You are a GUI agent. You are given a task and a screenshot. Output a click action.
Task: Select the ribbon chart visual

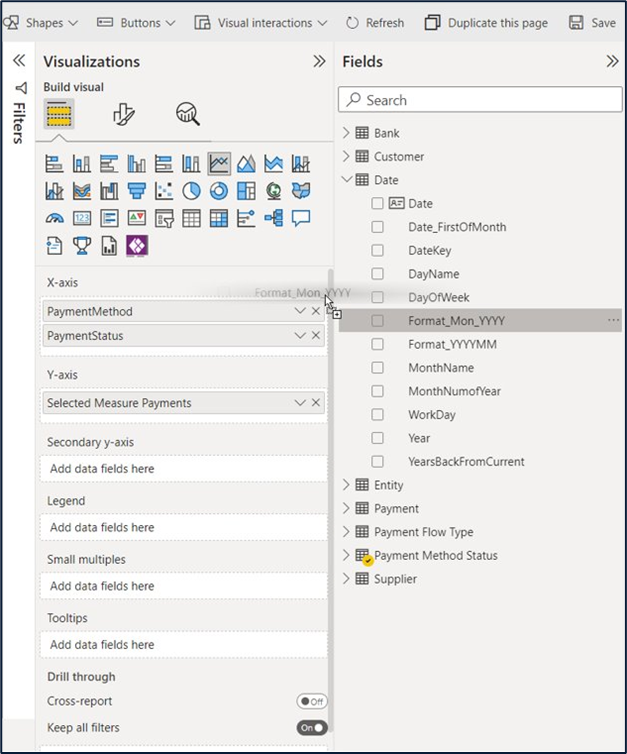click(82, 191)
